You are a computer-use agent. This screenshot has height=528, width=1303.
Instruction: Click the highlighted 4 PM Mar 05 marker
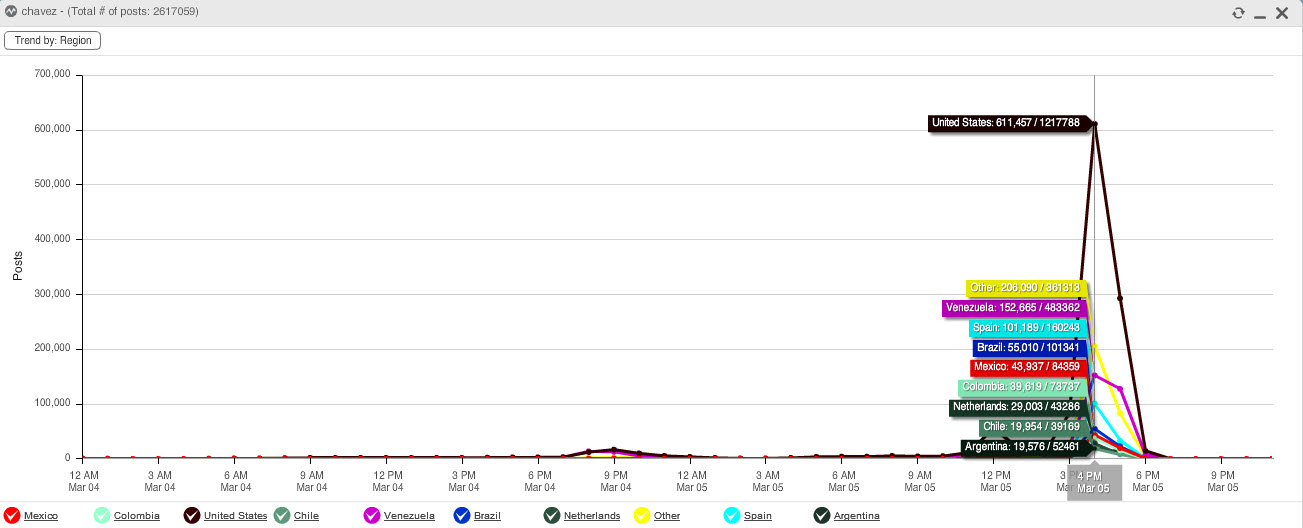pyautogui.click(x=1094, y=481)
